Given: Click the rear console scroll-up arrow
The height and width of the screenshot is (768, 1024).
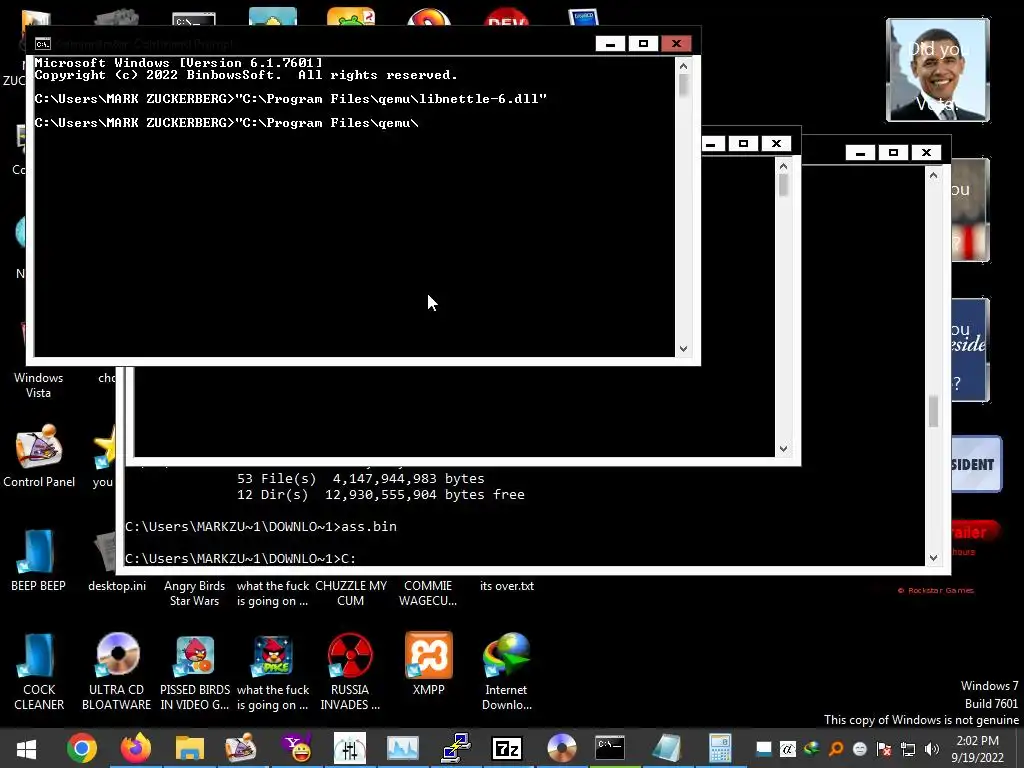Looking at the screenshot, I should (x=933, y=175).
